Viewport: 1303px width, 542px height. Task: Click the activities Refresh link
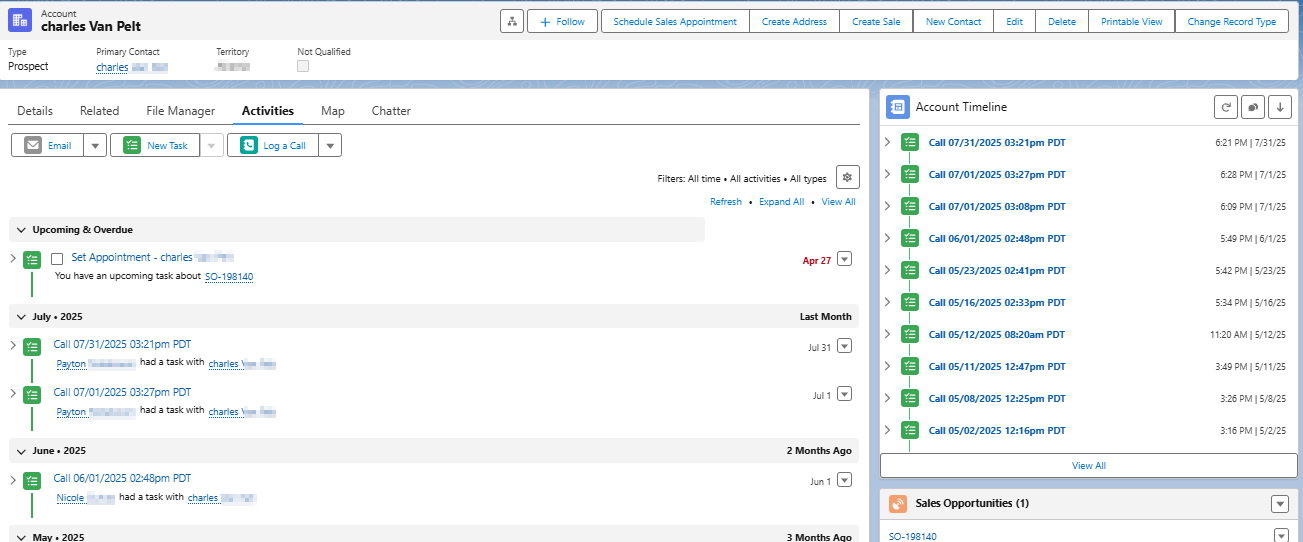click(726, 202)
